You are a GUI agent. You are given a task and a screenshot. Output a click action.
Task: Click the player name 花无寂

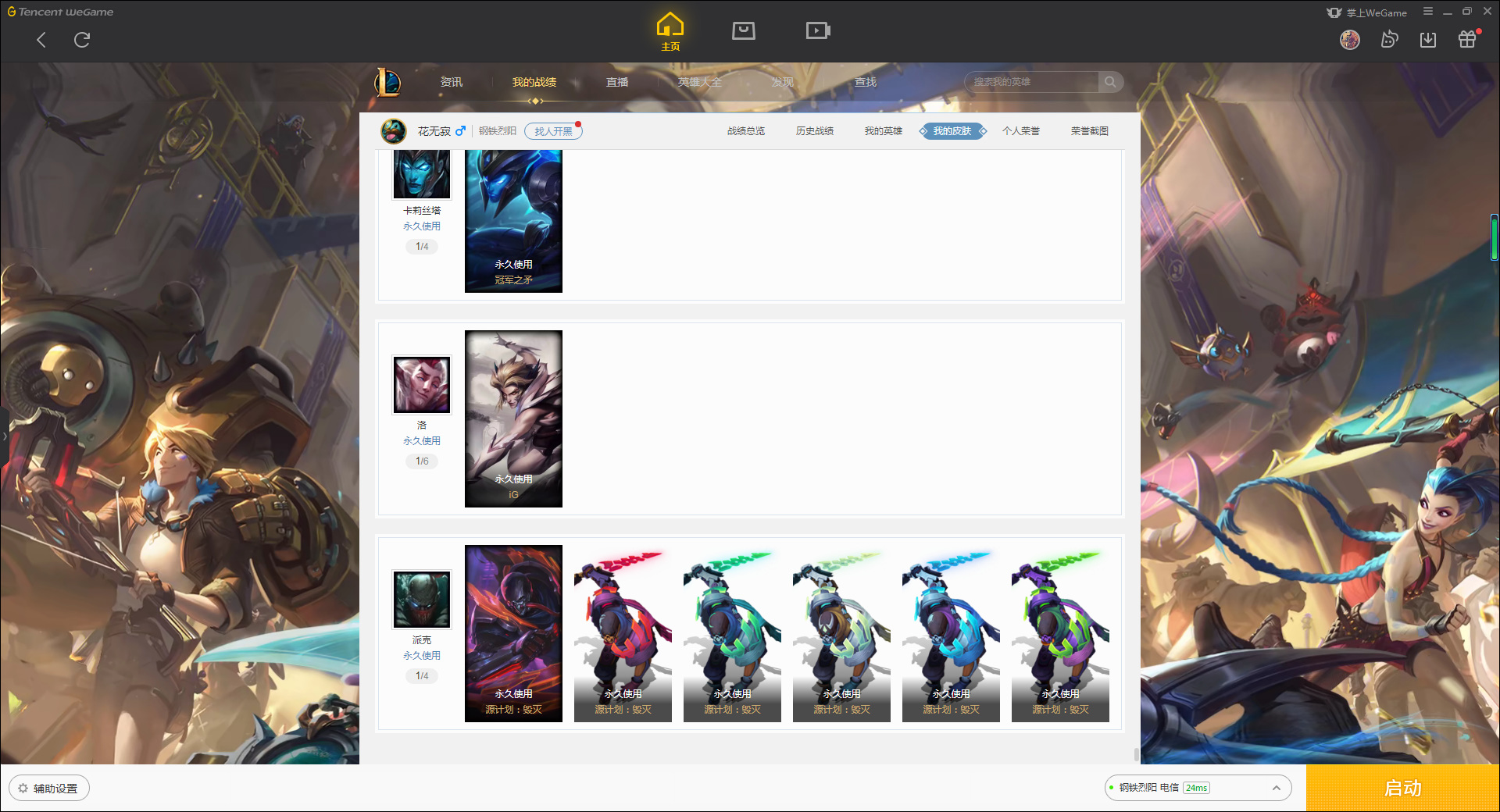pos(434,131)
